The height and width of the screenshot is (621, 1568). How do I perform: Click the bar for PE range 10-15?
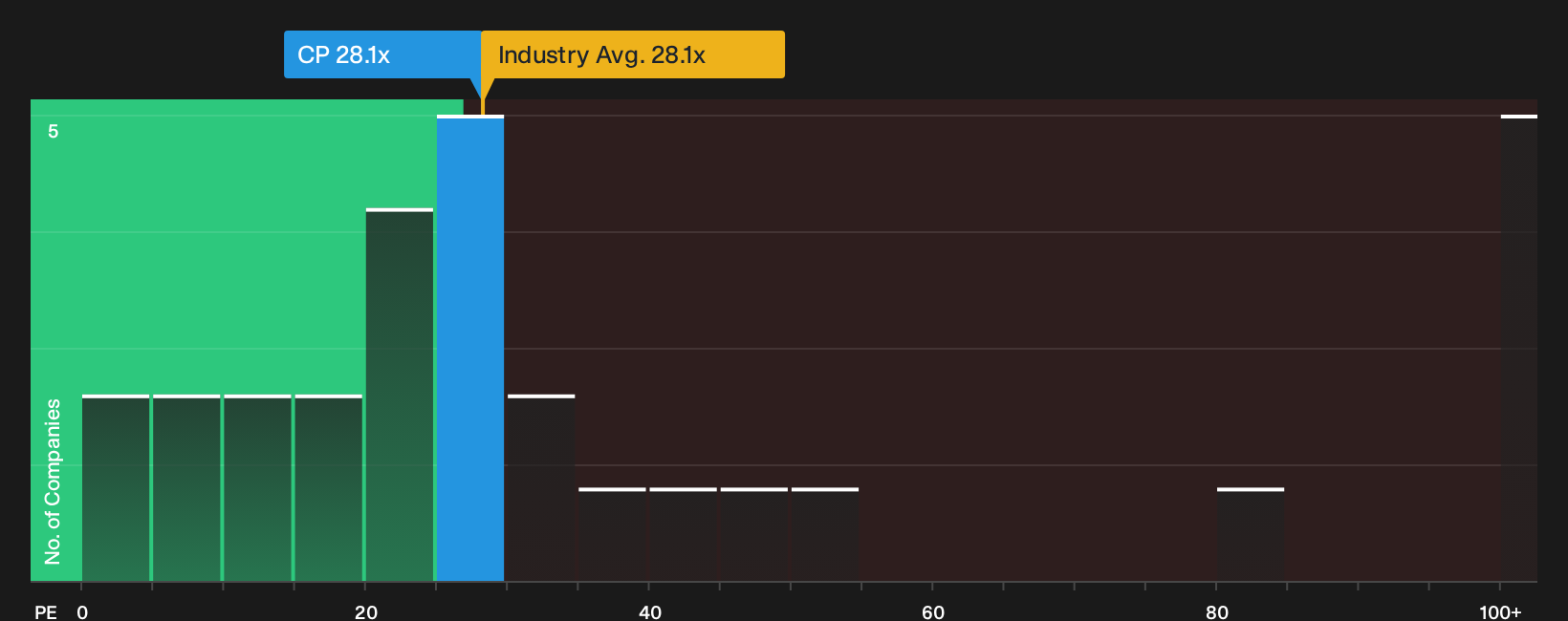257,487
